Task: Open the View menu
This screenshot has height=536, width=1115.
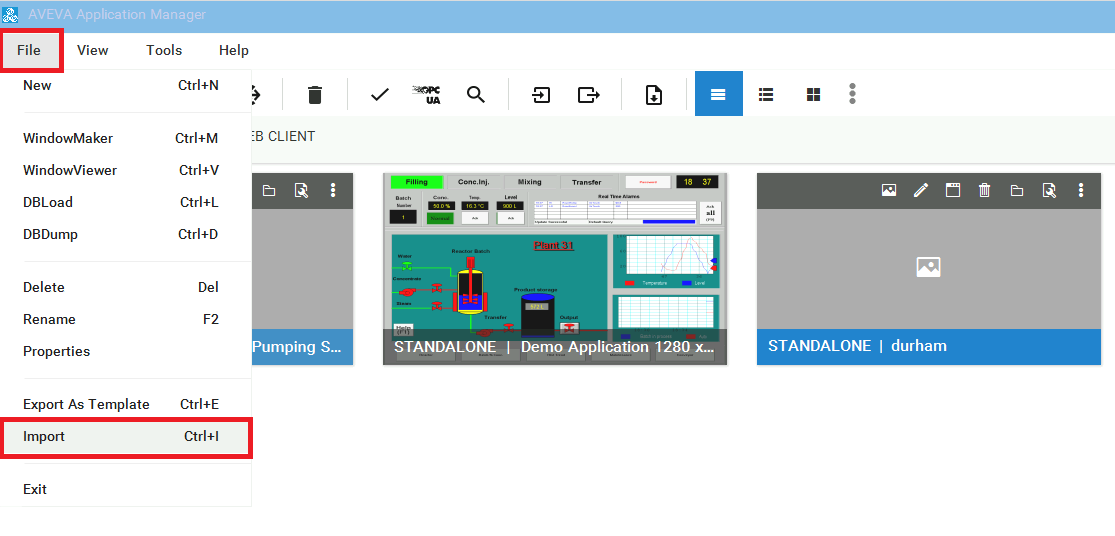Action: coord(92,50)
